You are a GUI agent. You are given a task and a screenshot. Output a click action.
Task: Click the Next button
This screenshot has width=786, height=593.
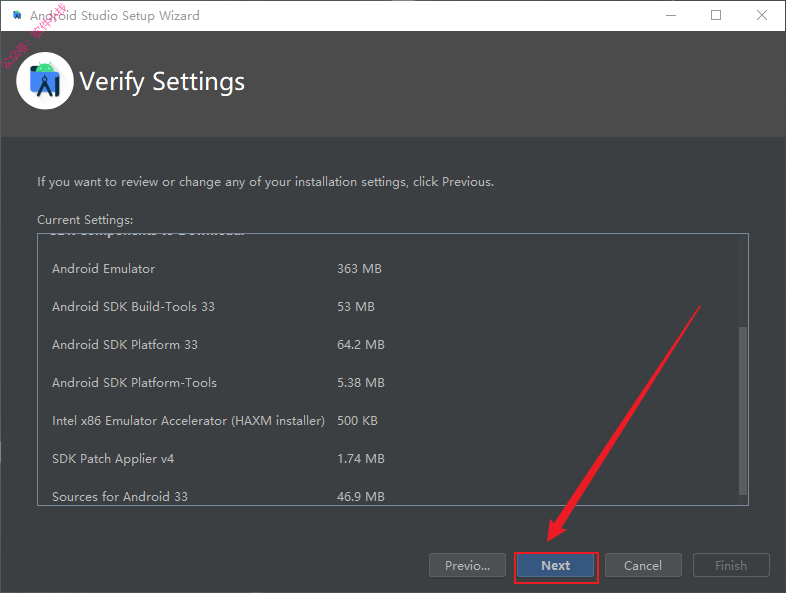point(555,565)
